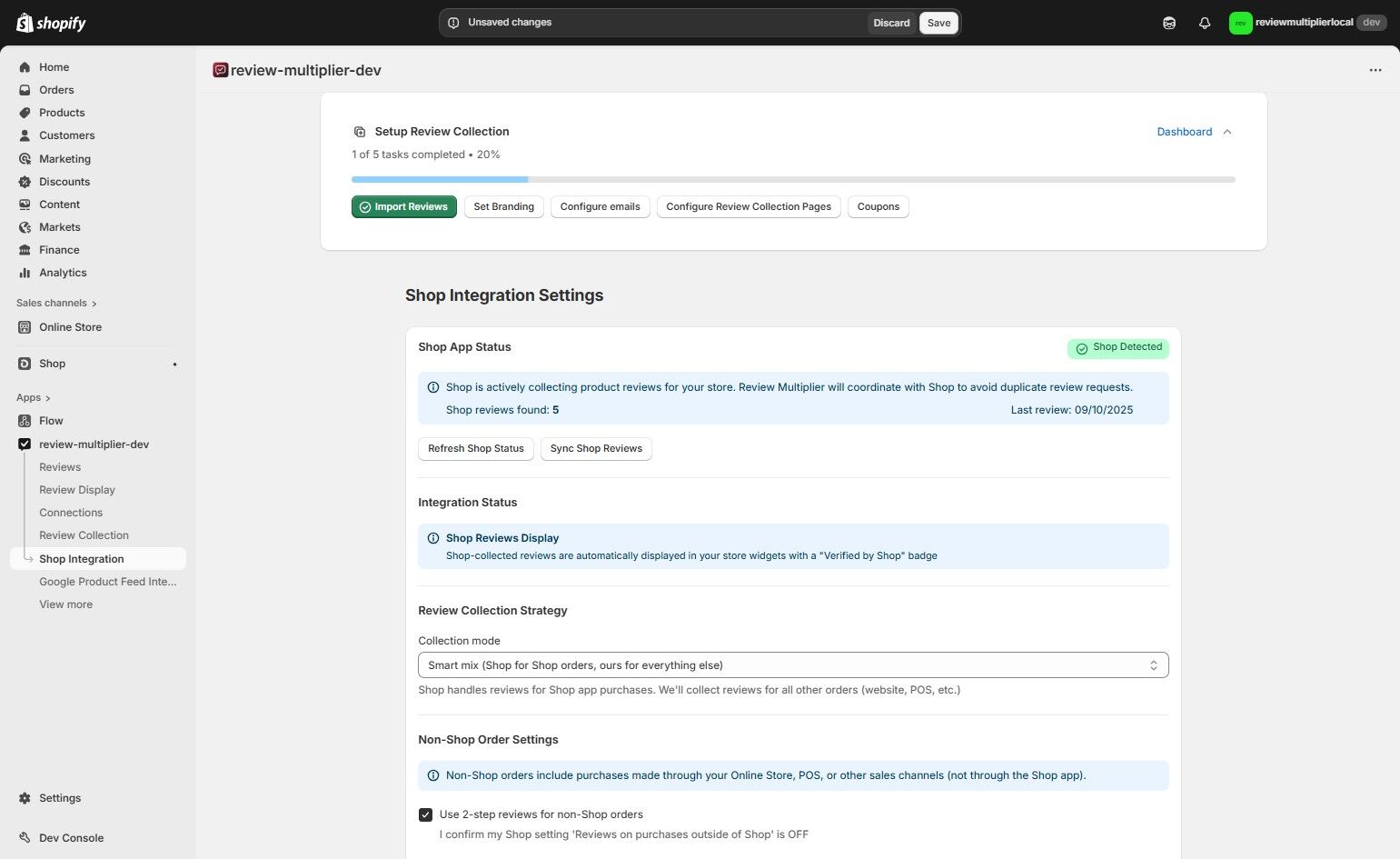Click the Discounts badge icon

(x=25, y=182)
